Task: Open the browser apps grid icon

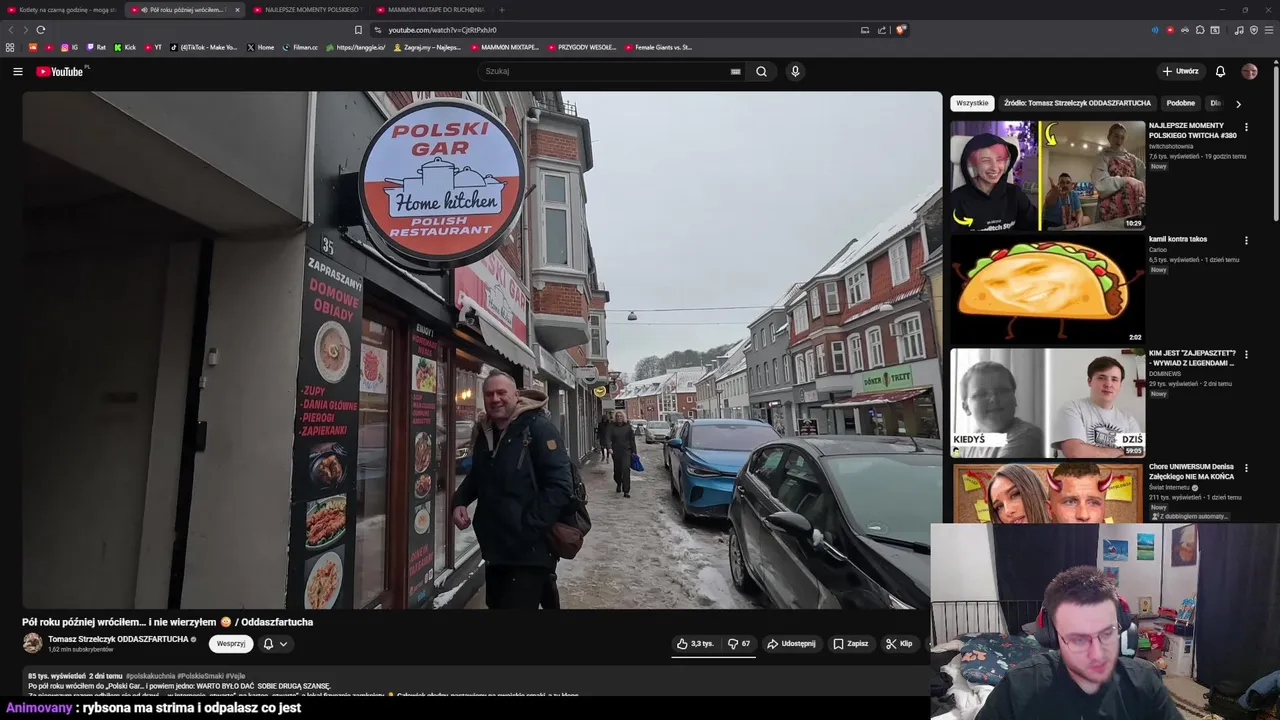Action: click(10, 47)
